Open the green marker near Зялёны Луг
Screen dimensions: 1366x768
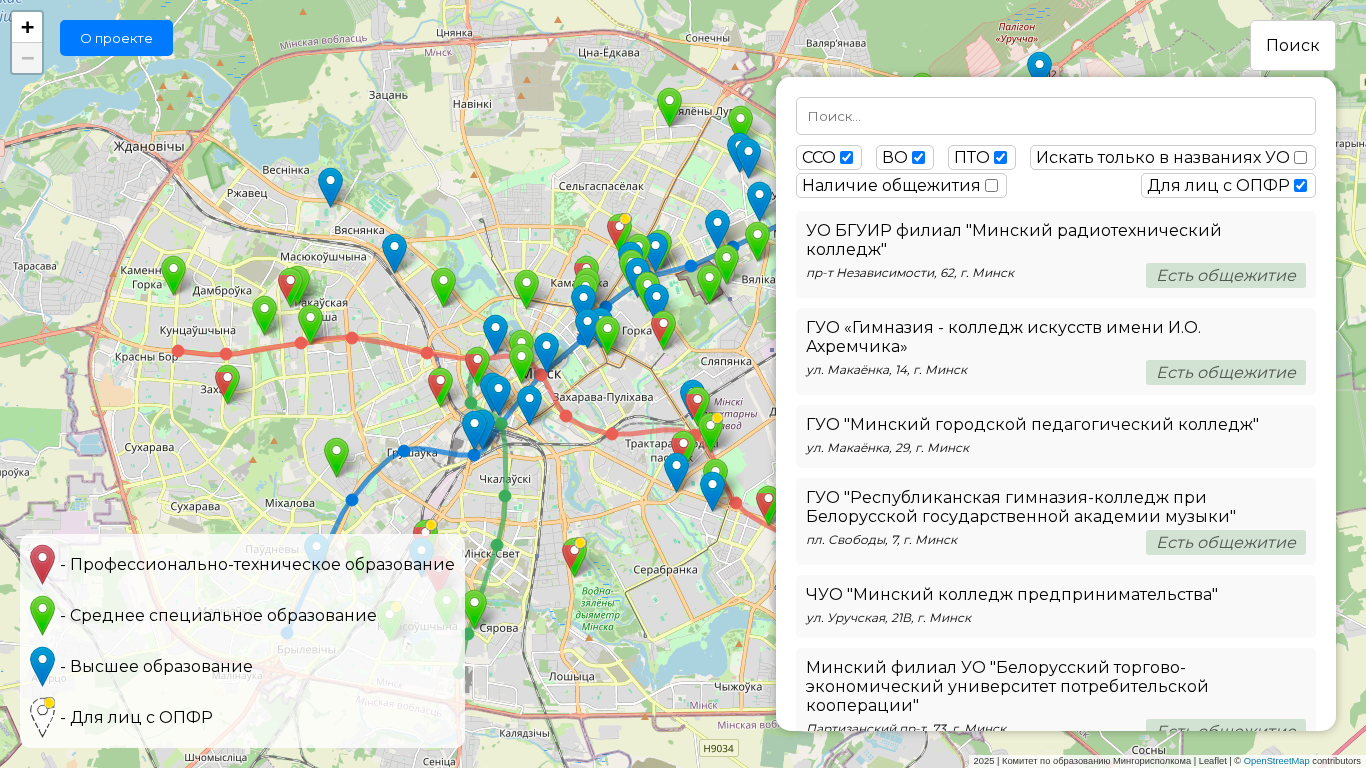pos(669,104)
